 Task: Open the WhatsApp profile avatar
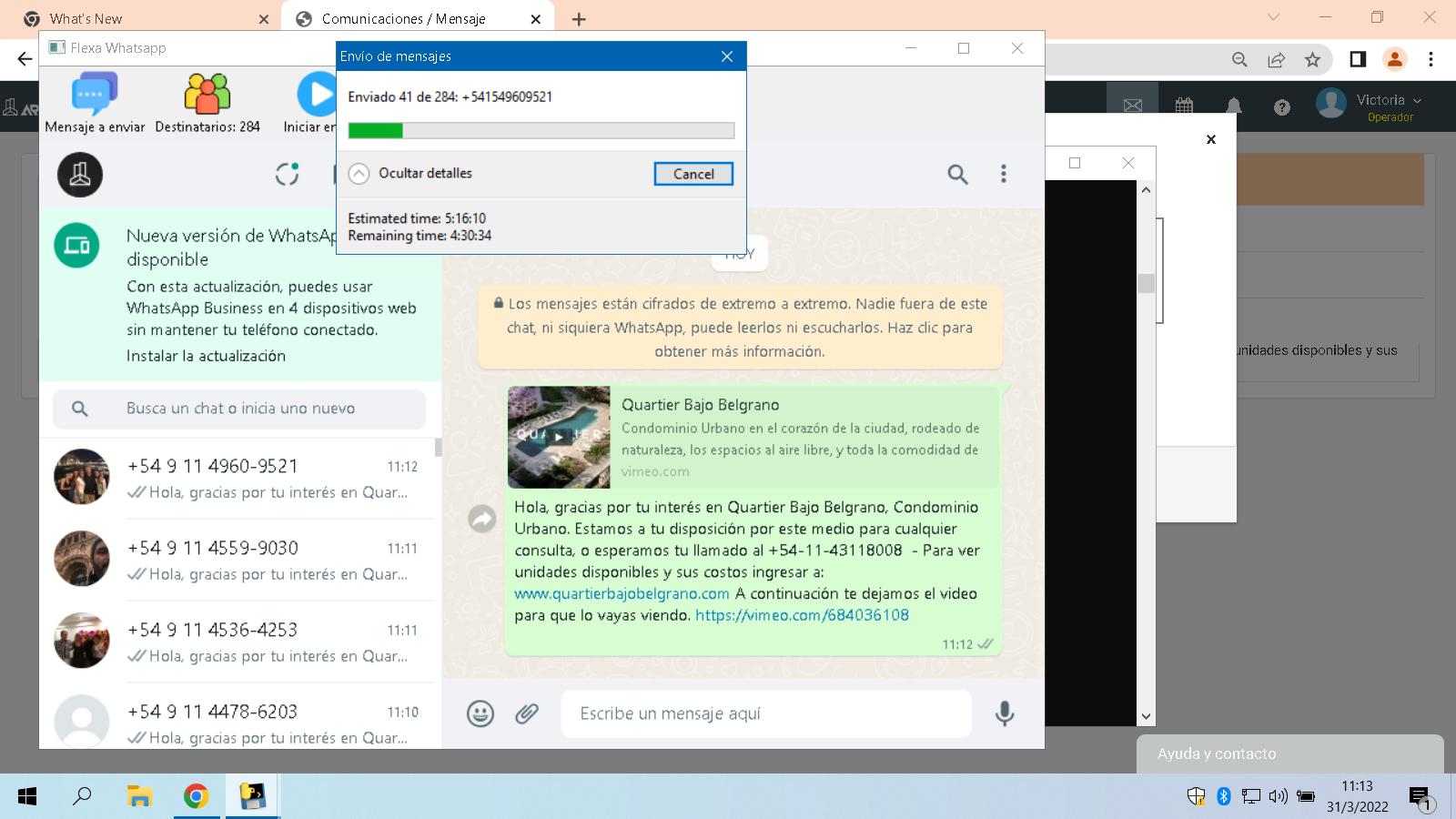[80, 174]
